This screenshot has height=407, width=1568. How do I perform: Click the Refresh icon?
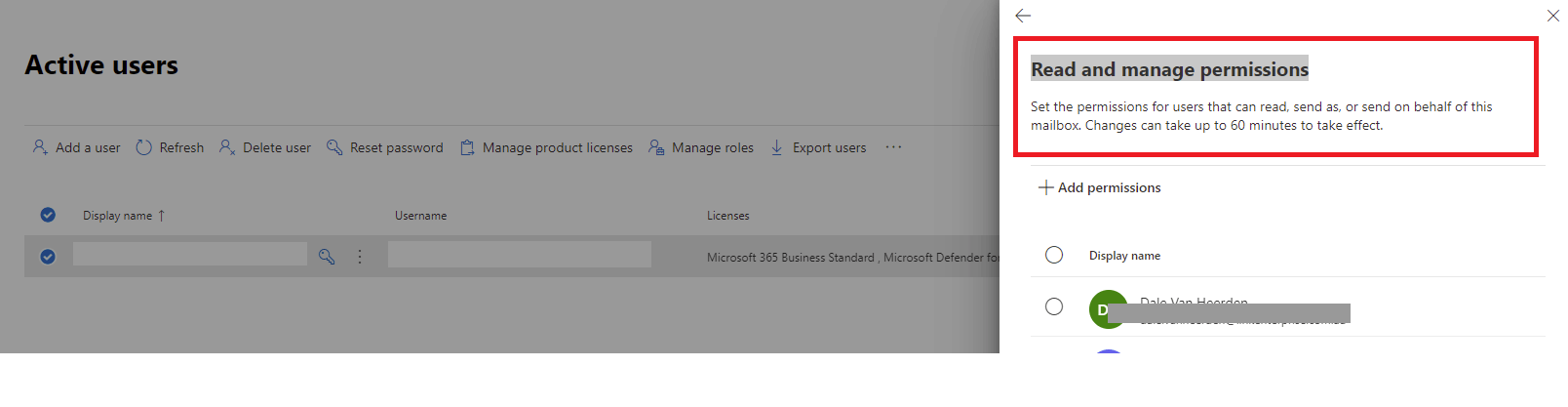click(143, 147)
